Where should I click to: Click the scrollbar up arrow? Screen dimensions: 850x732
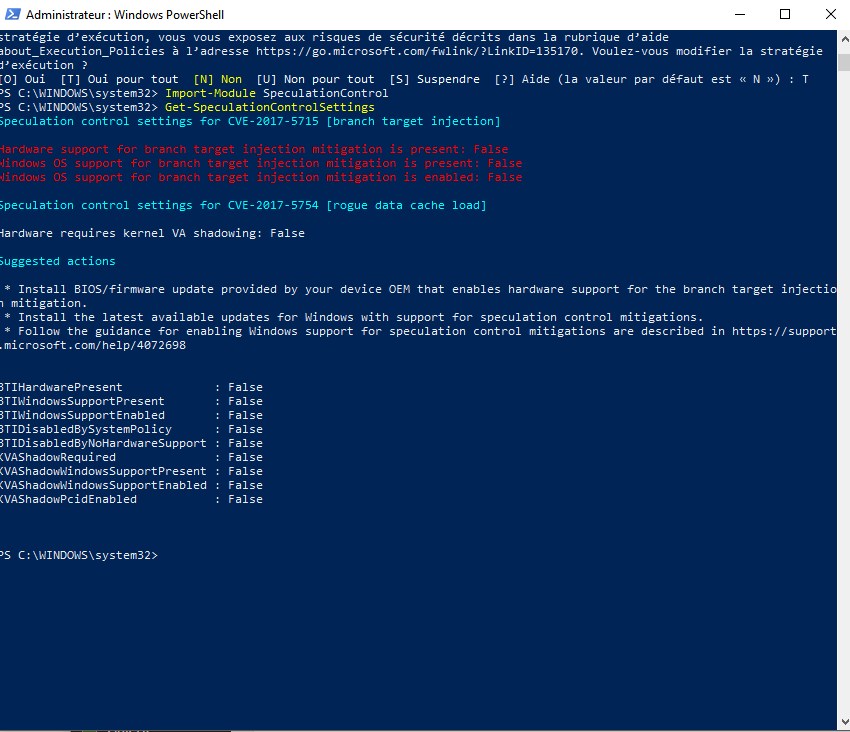coord(844,40)
